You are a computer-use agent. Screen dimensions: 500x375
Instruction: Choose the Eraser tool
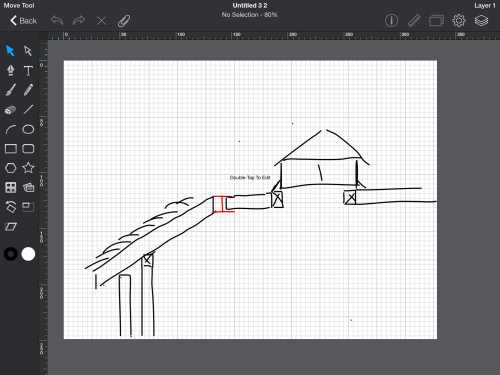10,110
